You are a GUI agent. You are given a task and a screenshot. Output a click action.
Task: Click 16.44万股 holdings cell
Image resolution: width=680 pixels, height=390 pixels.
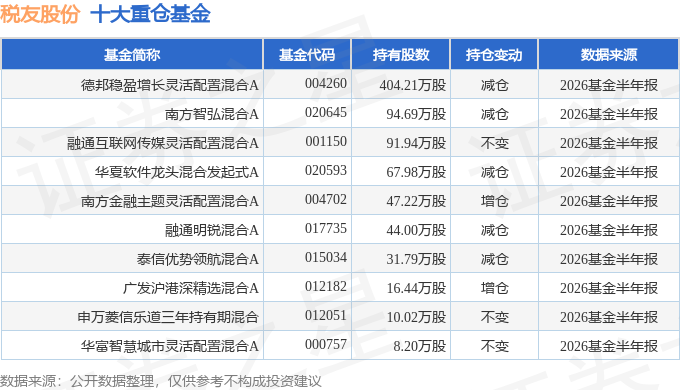click(416, 288)
